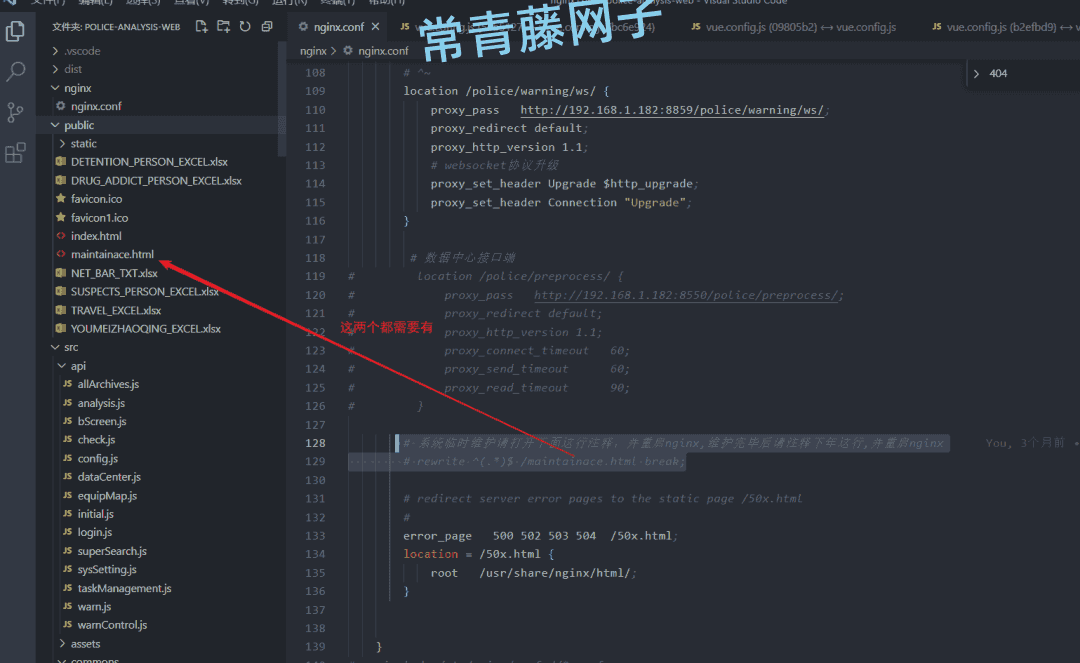Select favicon1.ico in explorer
The height and width of the screenshot is (663, 1080).
tap(99, 218)
